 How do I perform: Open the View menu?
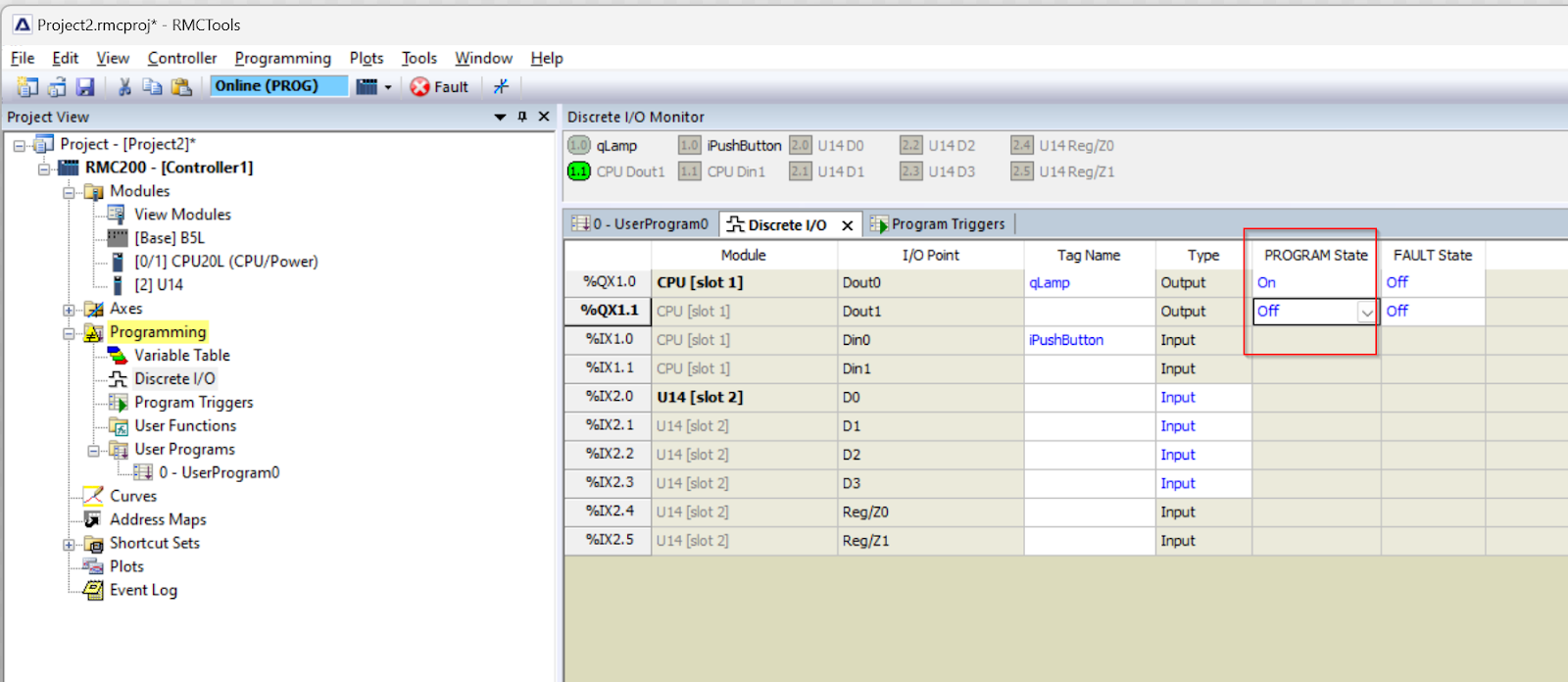113,58
